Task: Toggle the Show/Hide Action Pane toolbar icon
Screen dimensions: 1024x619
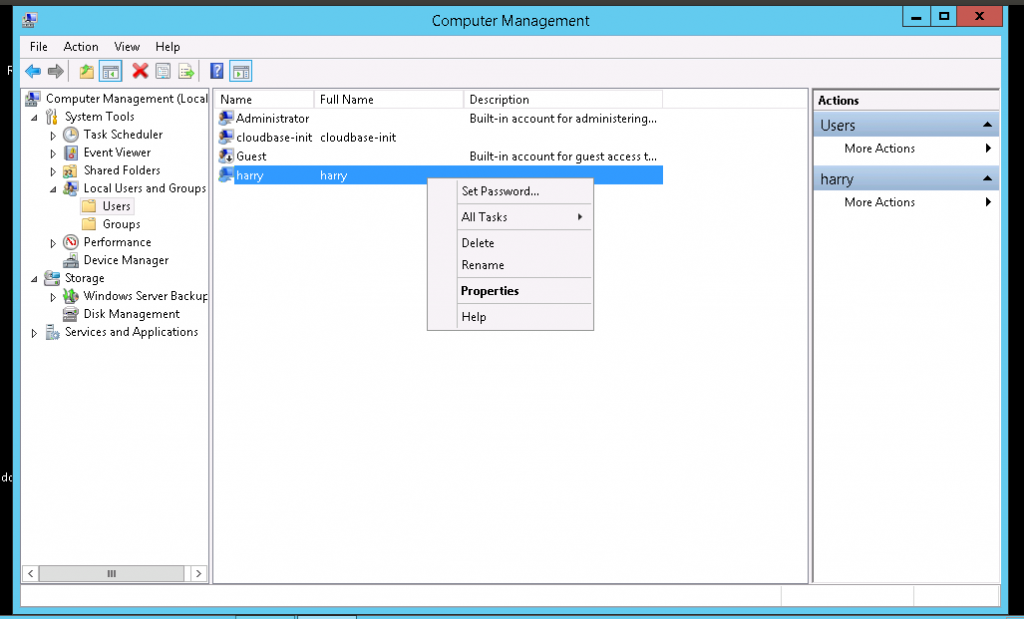Action: [241, 71]
